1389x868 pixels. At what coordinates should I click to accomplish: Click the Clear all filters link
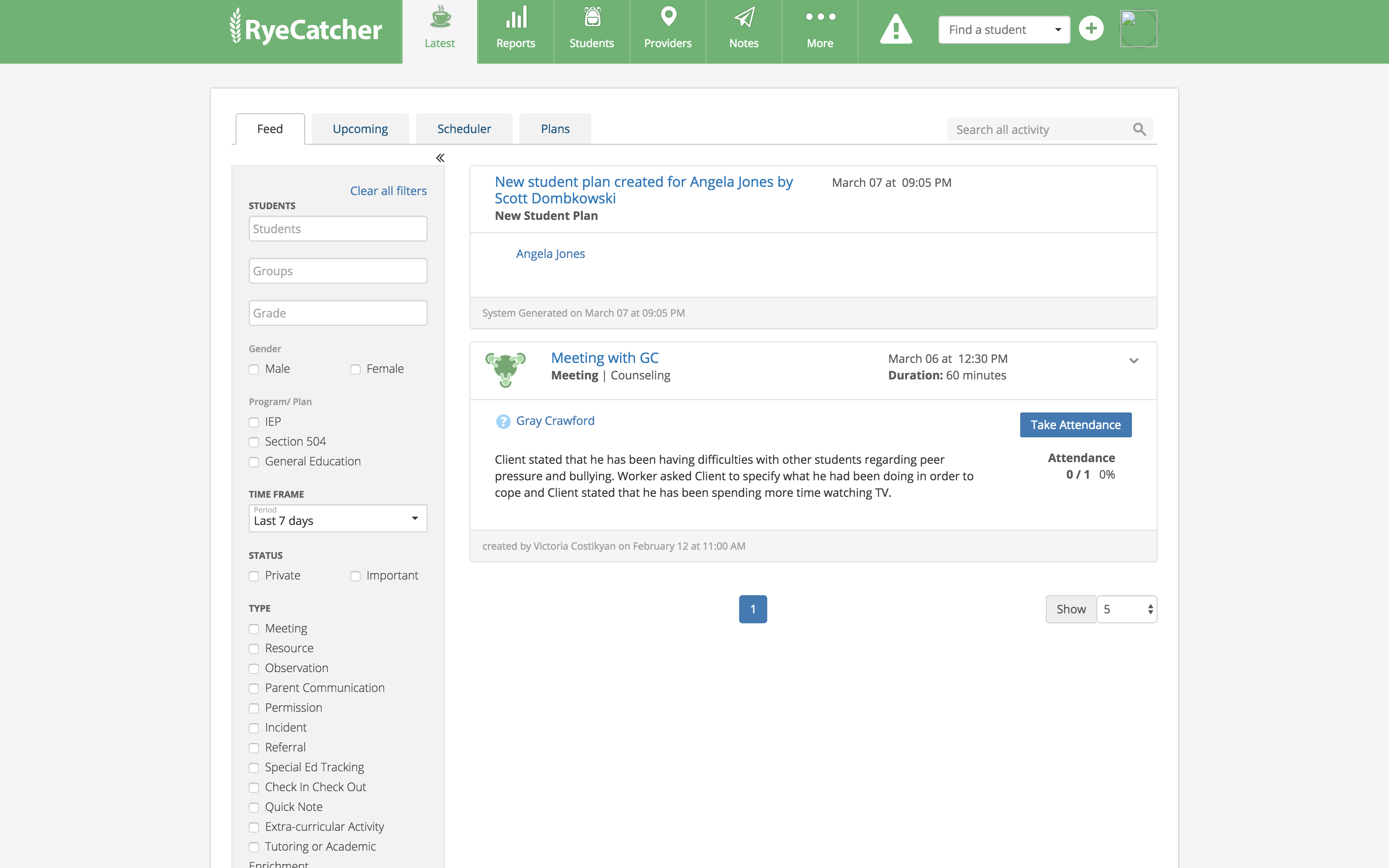pyautogui.click(x=388, y=191)
